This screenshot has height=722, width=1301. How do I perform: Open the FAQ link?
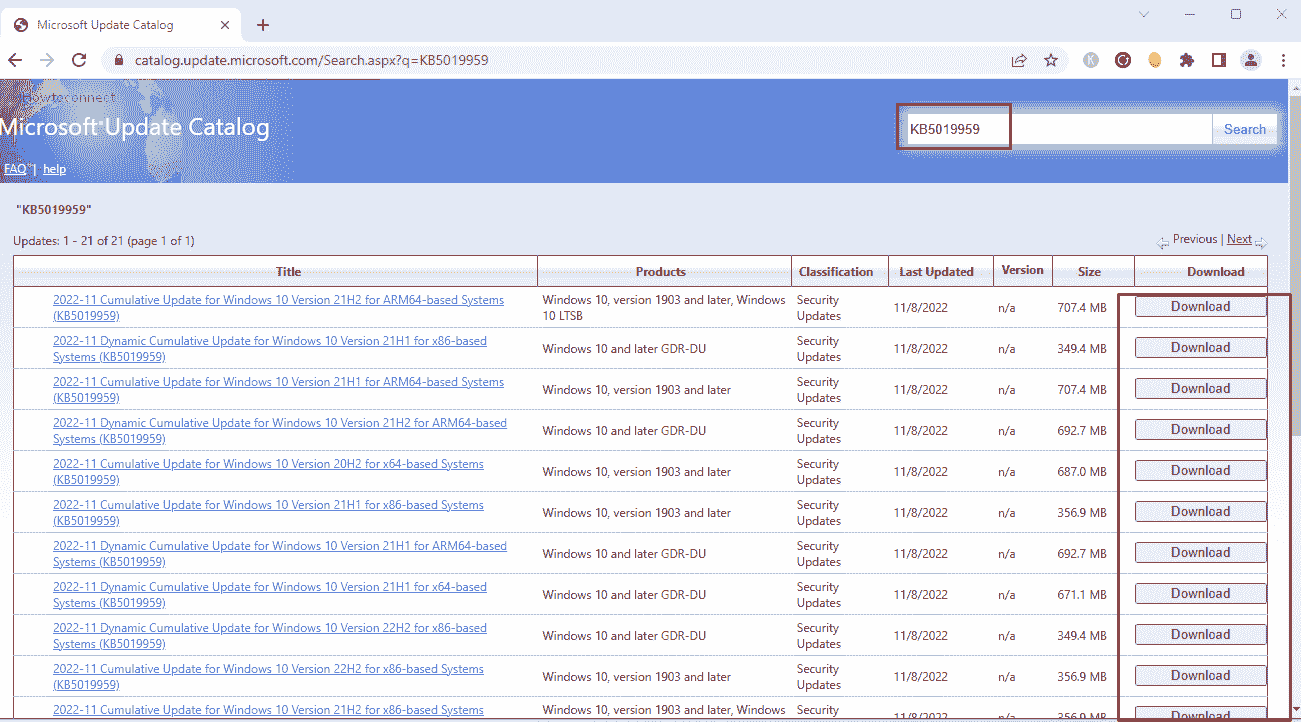(15, 169)
